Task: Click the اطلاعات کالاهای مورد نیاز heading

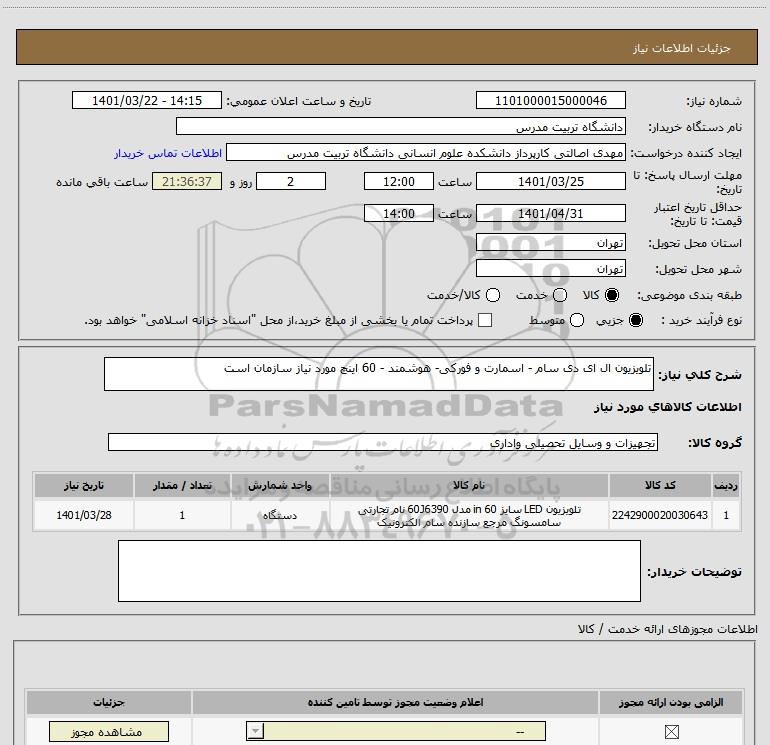Action: tap(668, 407)
